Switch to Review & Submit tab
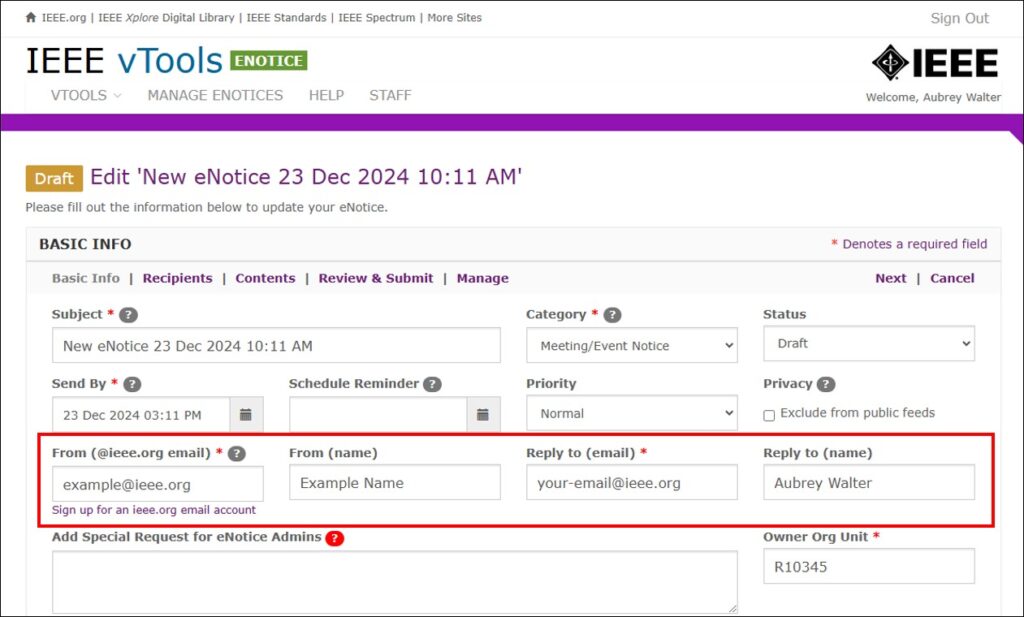 (376, 278)
